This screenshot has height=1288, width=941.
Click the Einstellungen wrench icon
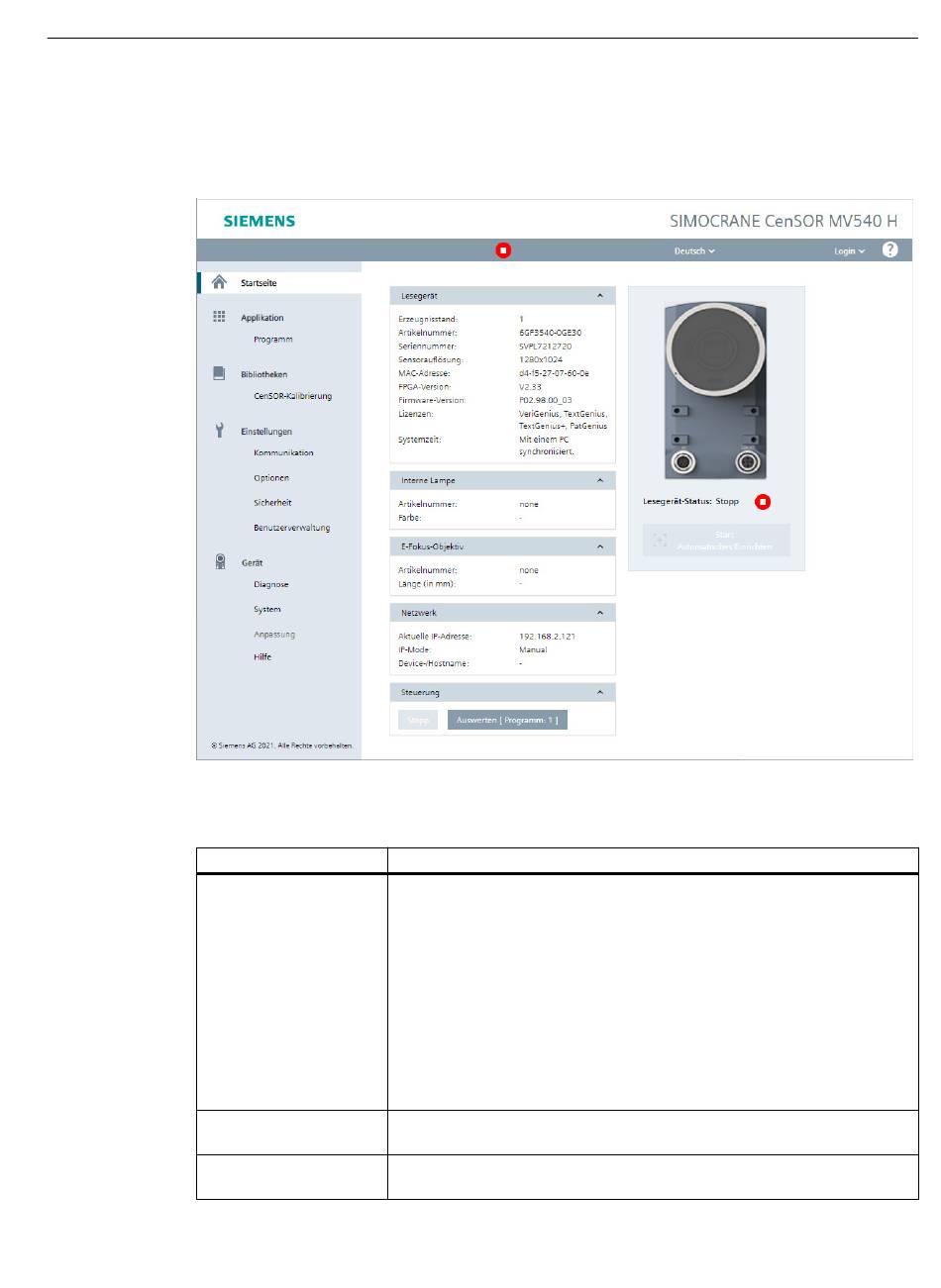tap(219, 431)
